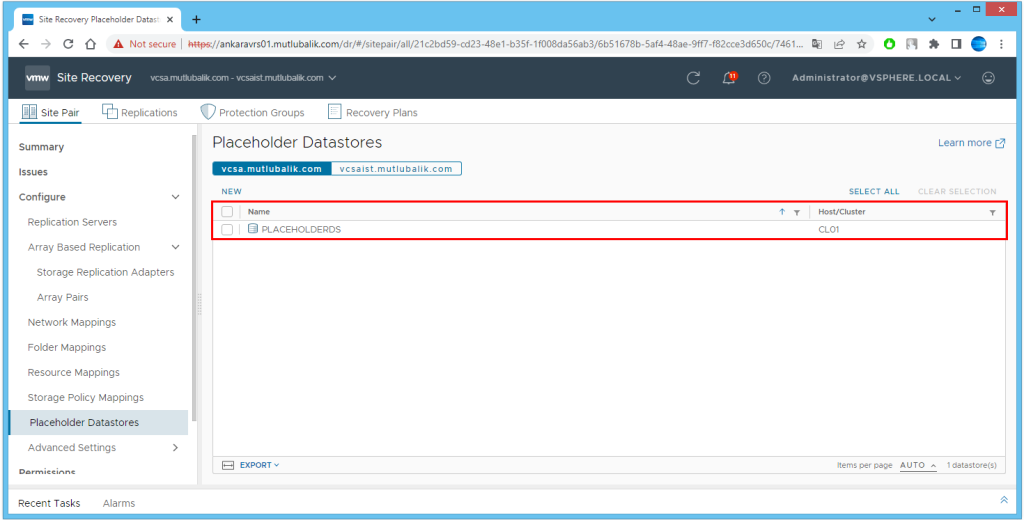Open the help question mark icon

(x=764, y=78)
